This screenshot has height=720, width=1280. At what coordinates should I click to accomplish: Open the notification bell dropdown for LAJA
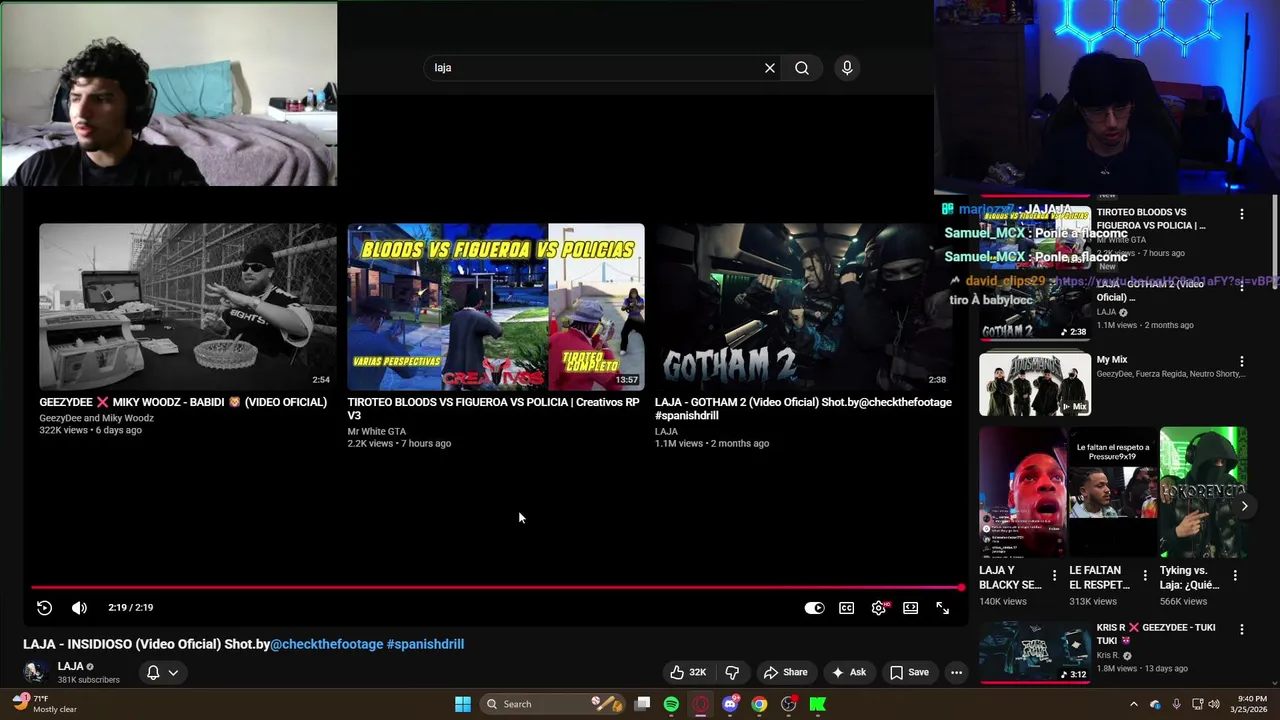[162, 672]
